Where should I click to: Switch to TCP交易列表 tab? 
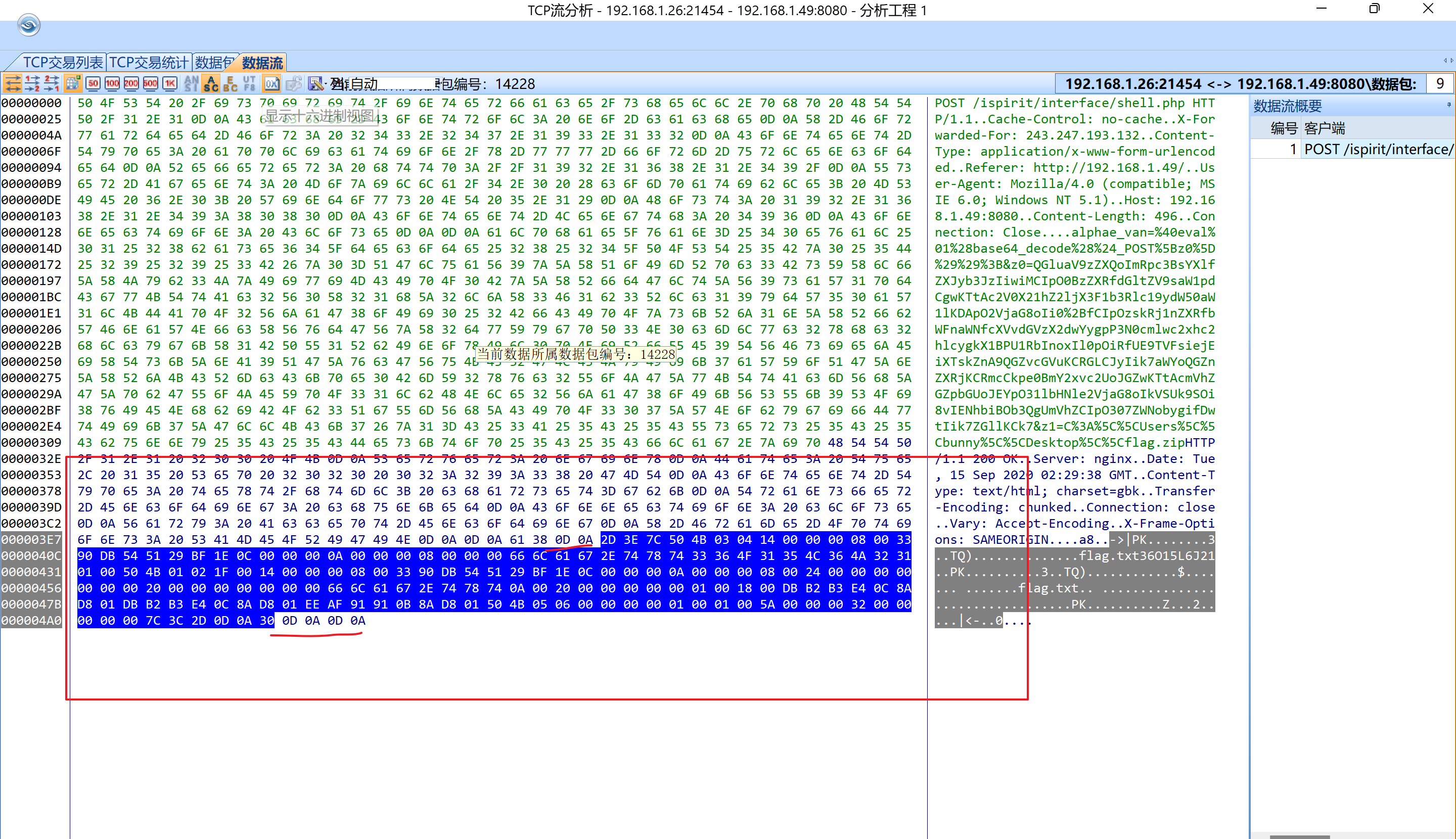pos(62,62)
